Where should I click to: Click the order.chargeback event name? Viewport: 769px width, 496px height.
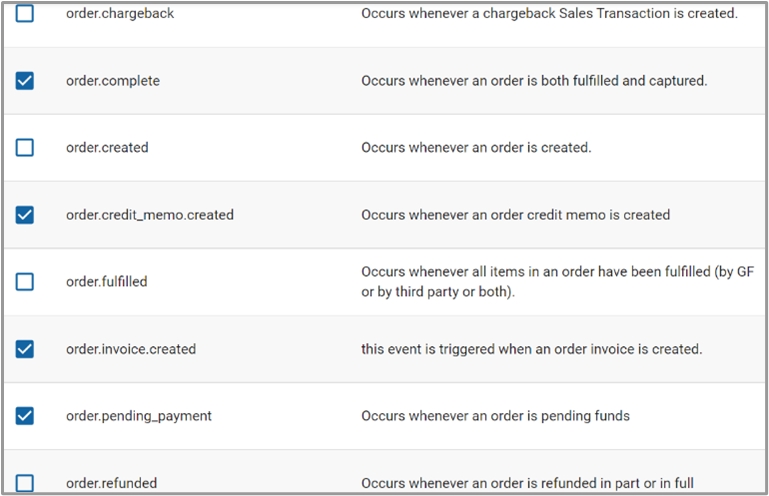120,14
